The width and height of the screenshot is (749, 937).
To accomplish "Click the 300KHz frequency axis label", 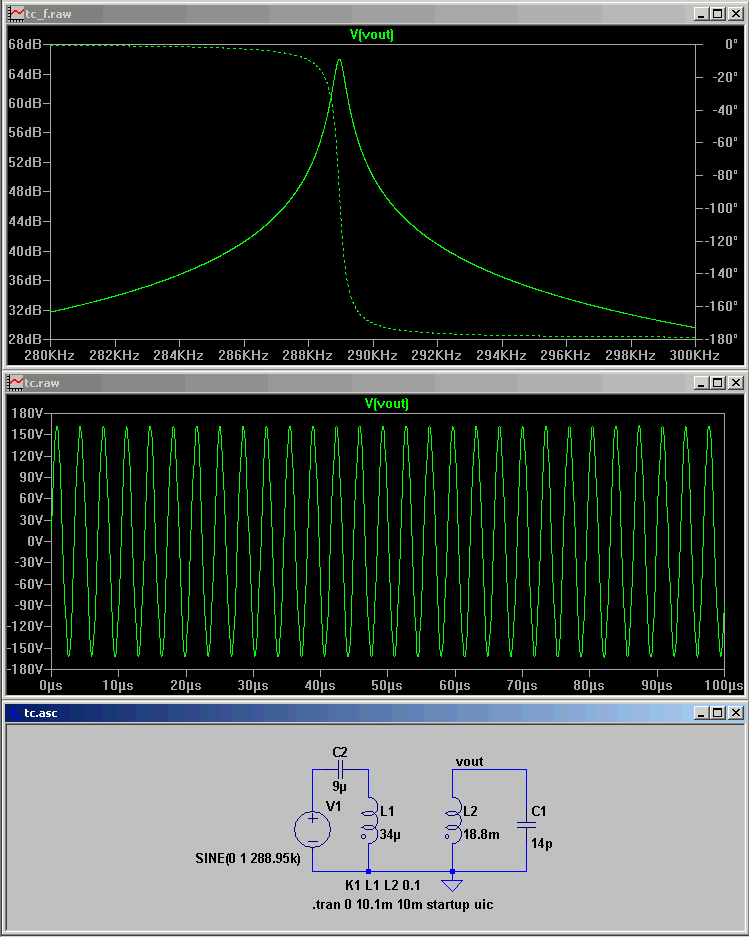I will (694, 356).
